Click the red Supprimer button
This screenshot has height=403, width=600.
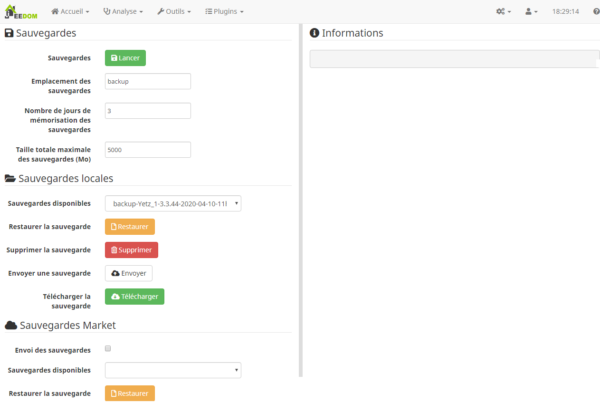[x=131, y=249]
